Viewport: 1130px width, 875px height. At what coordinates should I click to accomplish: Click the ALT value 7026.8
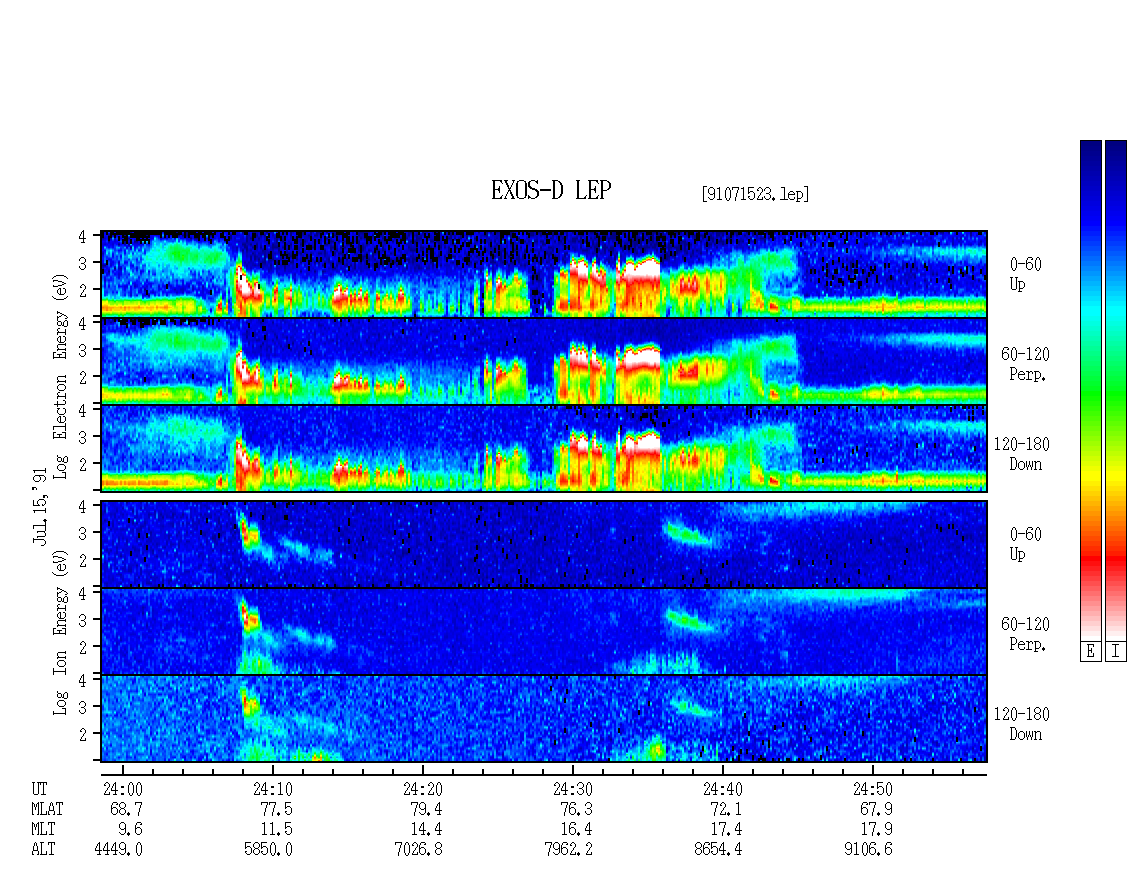point(418,850)
